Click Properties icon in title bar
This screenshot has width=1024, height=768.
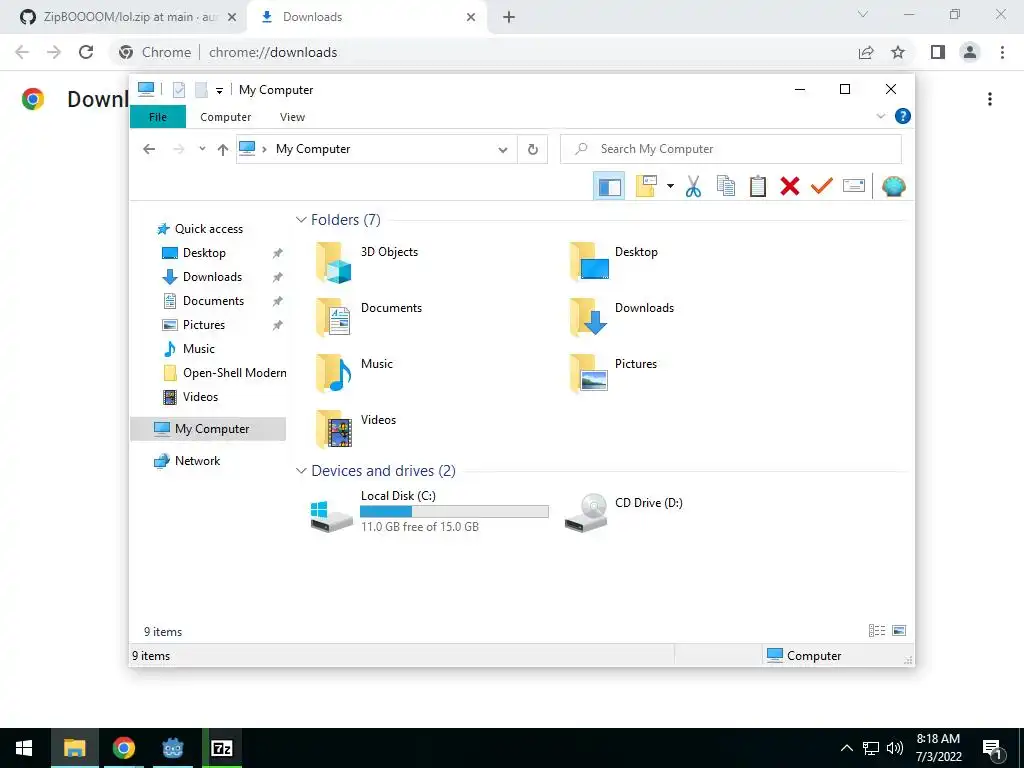click(178, 90)
